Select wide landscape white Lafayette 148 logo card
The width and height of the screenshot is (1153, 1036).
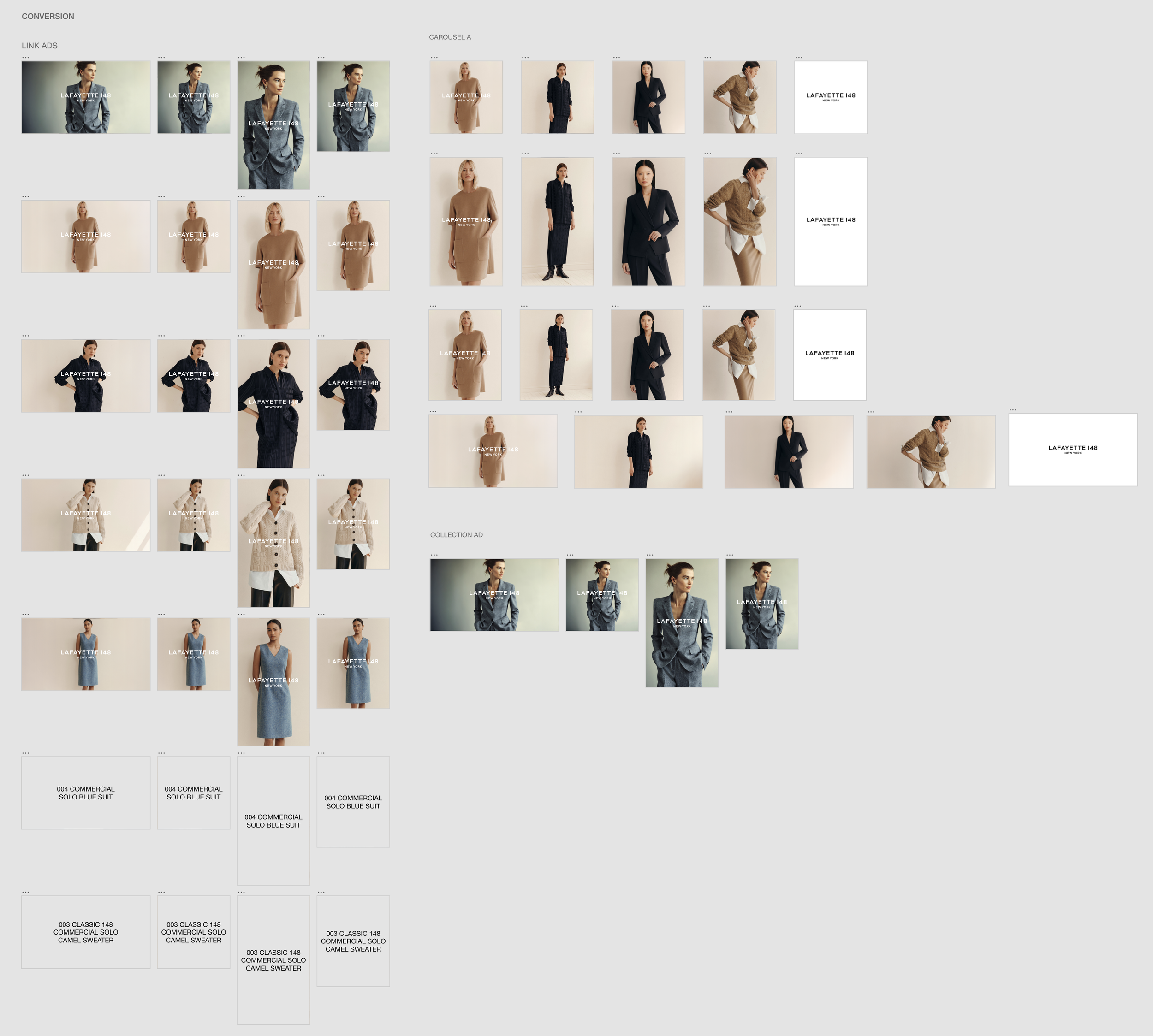coord(1073,450)
